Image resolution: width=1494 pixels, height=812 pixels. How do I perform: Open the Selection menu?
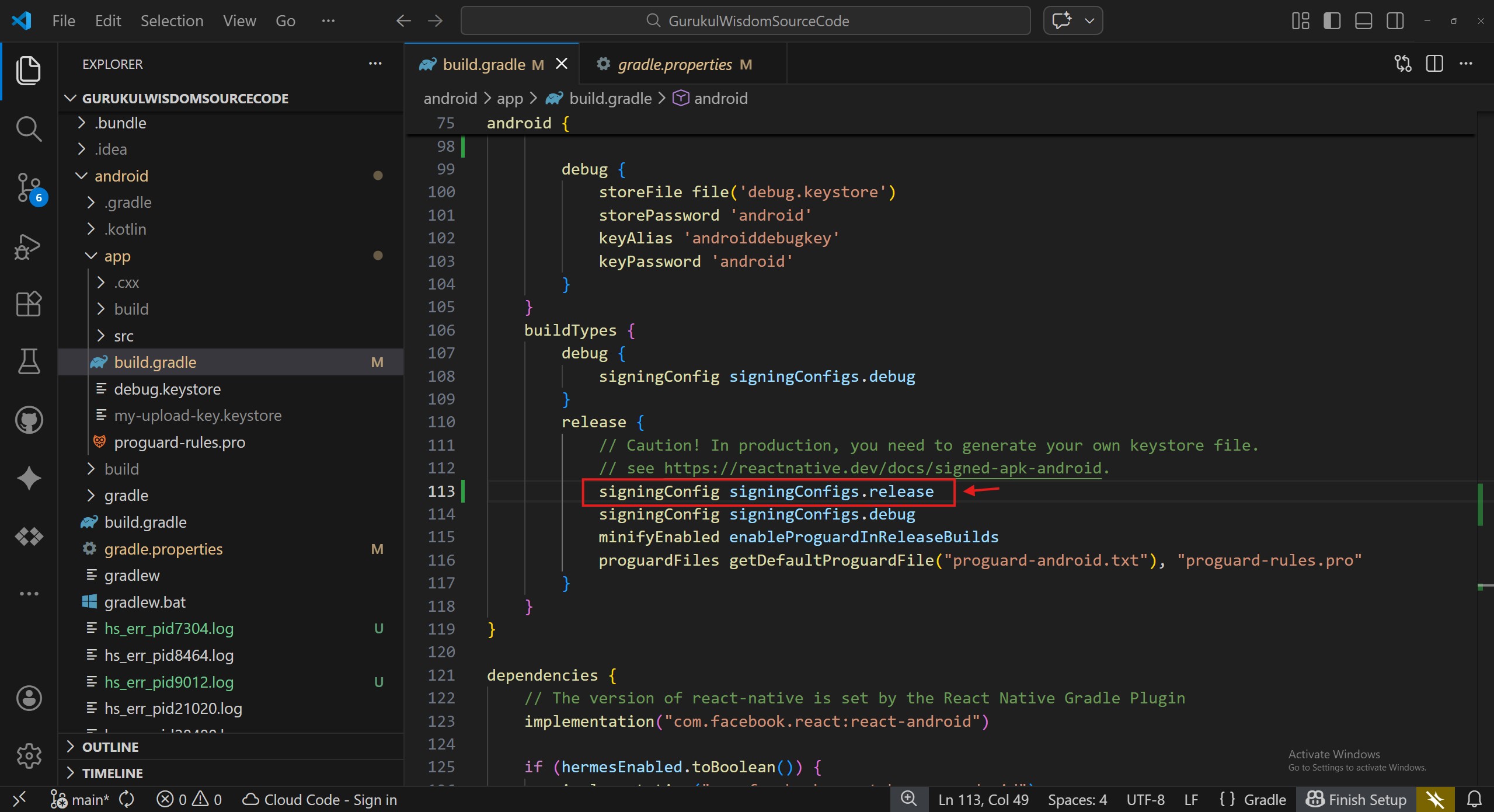172,21
